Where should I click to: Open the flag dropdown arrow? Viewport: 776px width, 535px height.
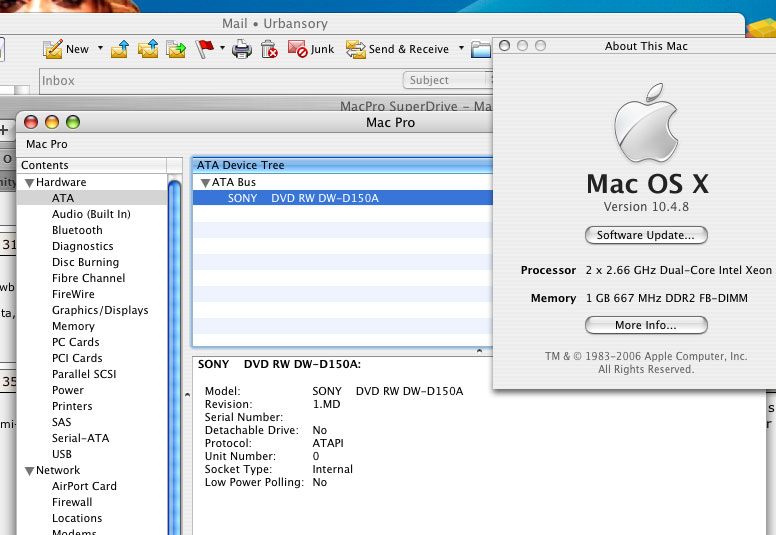[x=222, y=48]
